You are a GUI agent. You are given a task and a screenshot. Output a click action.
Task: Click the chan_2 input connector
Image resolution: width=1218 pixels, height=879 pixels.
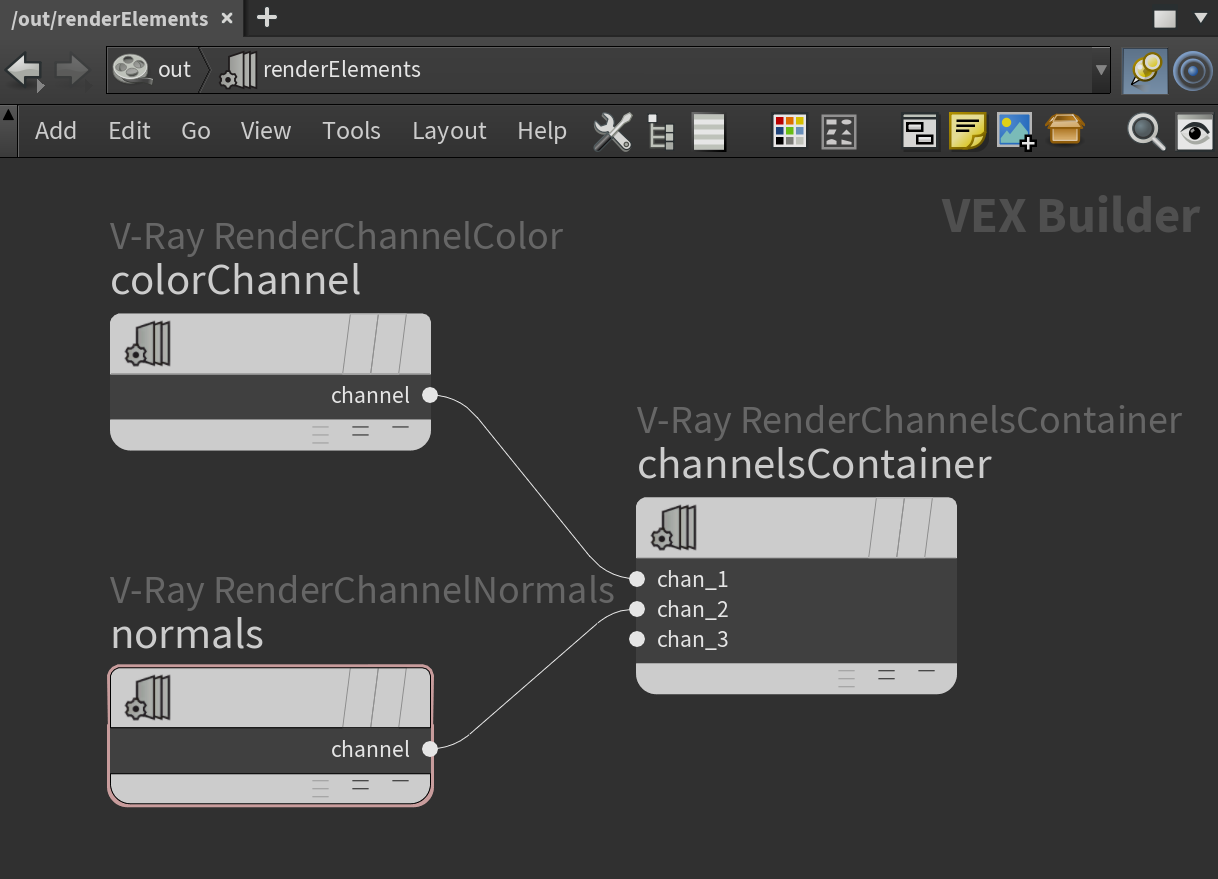(x=637, y=609)
